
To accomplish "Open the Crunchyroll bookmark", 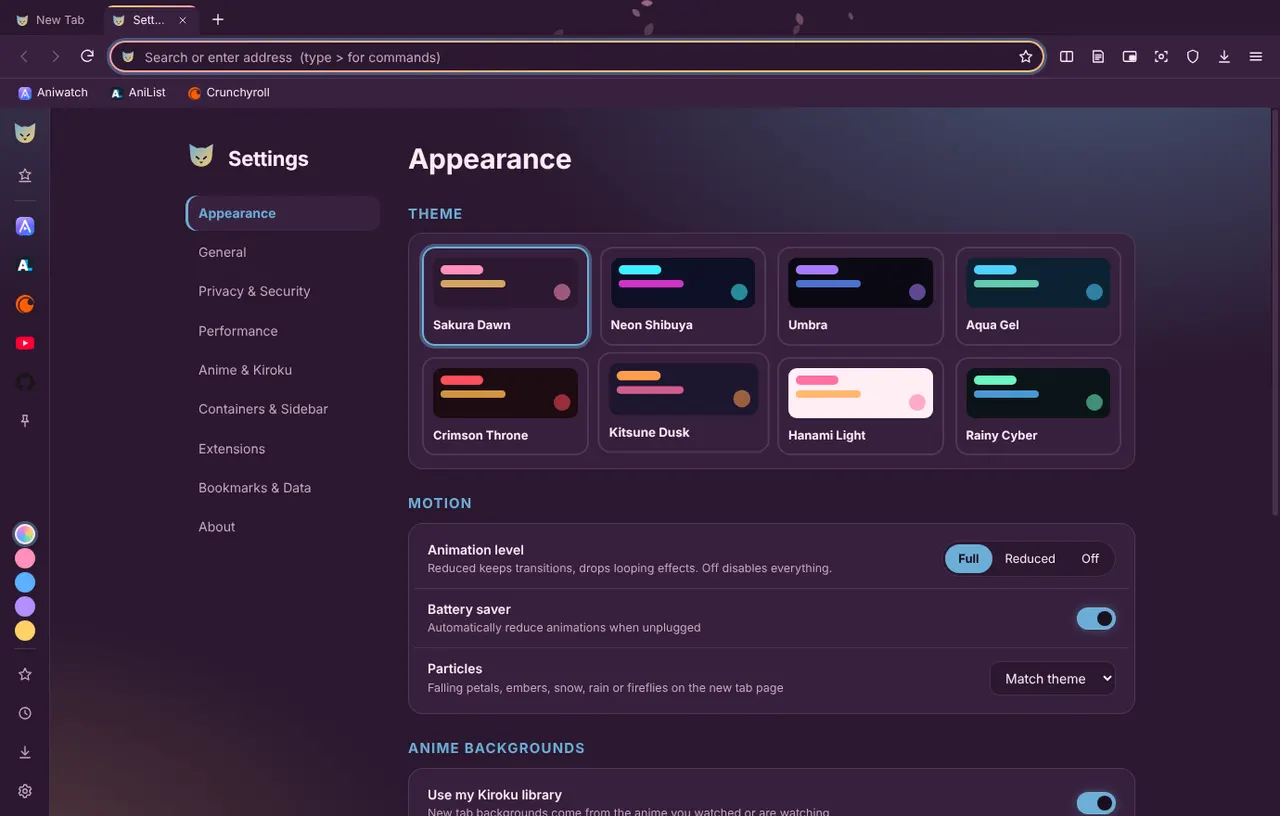I will [x=228, y=92].
